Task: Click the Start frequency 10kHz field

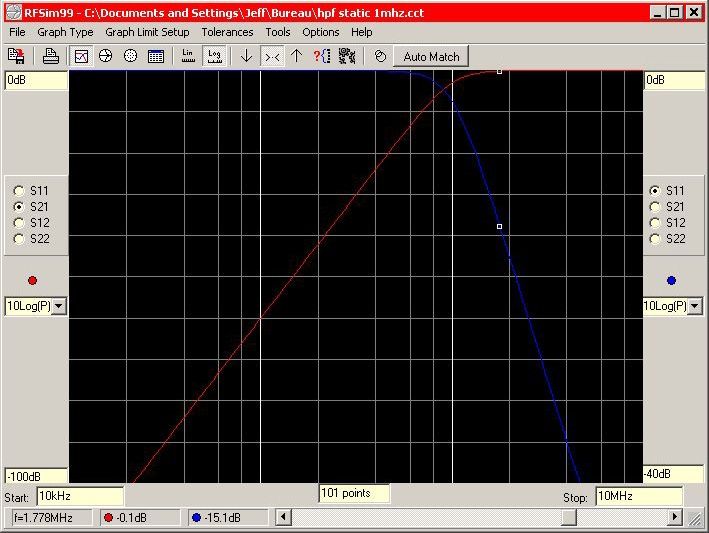Action: point(80,496)
